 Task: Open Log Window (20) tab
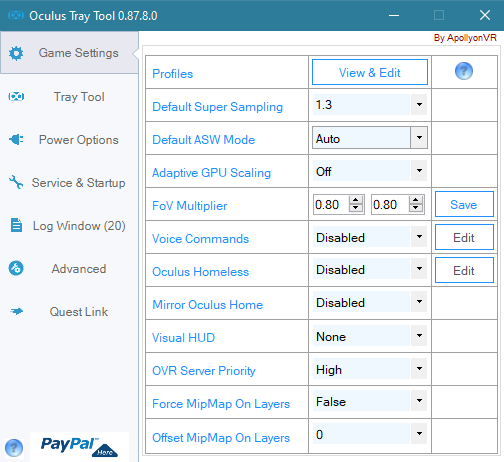[x=69, y=226]
